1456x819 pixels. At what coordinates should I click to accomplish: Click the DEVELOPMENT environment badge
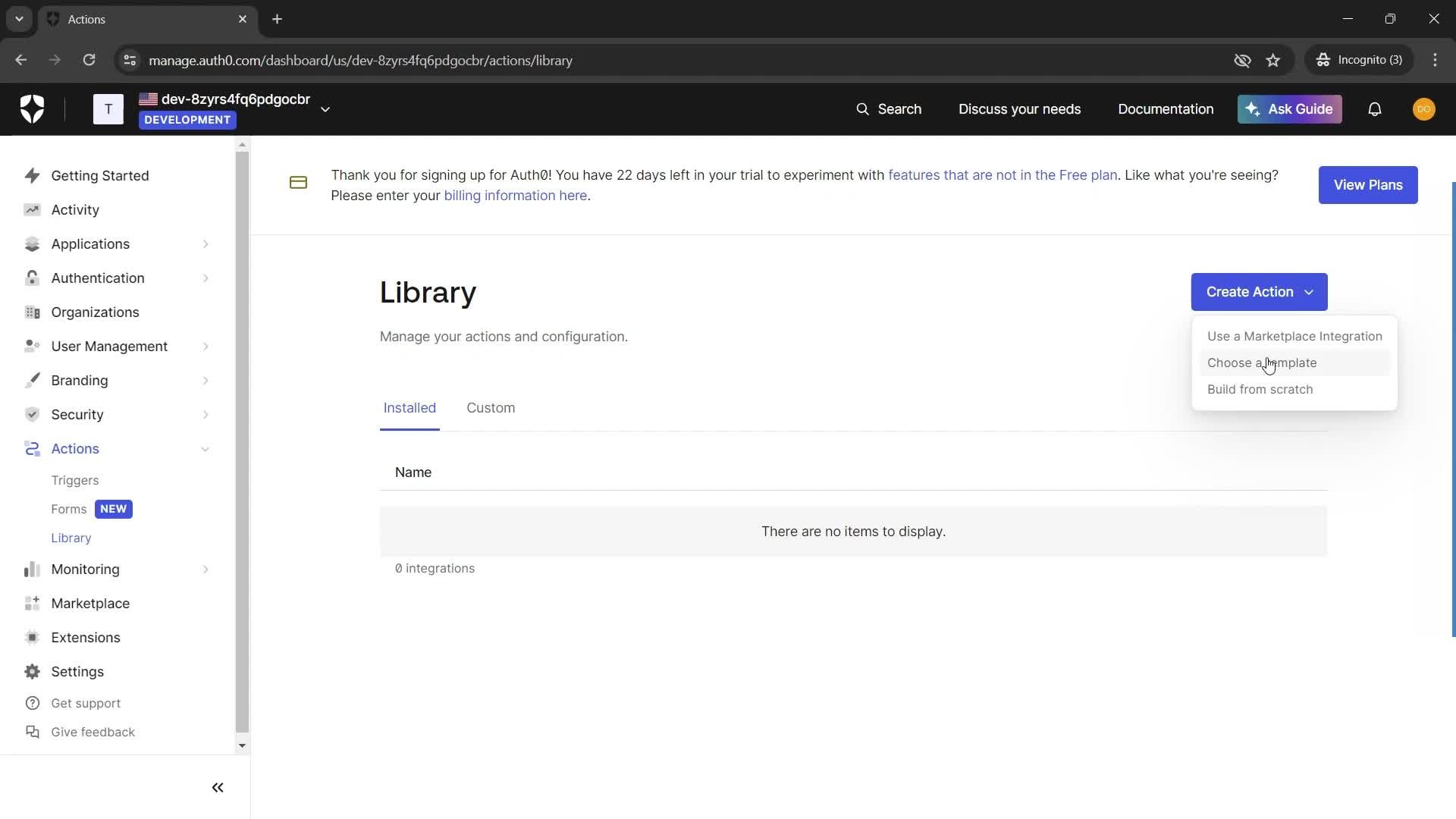click(x=187, y=120)
